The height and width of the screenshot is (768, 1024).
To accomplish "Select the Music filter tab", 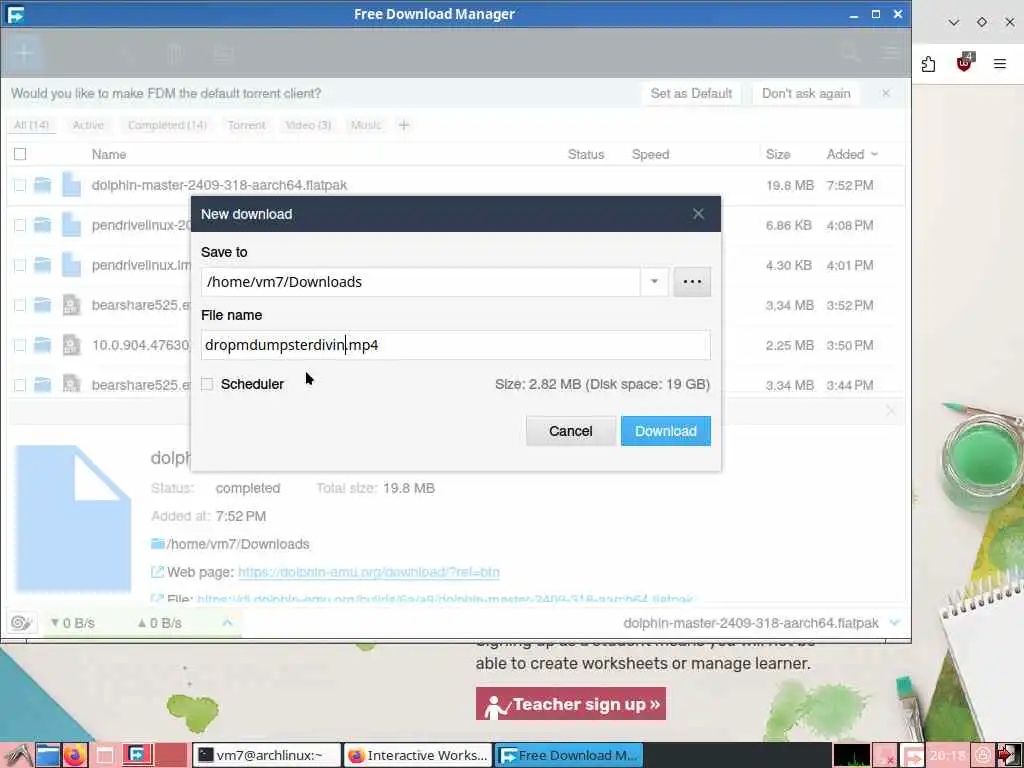I will tap(366, 125).
